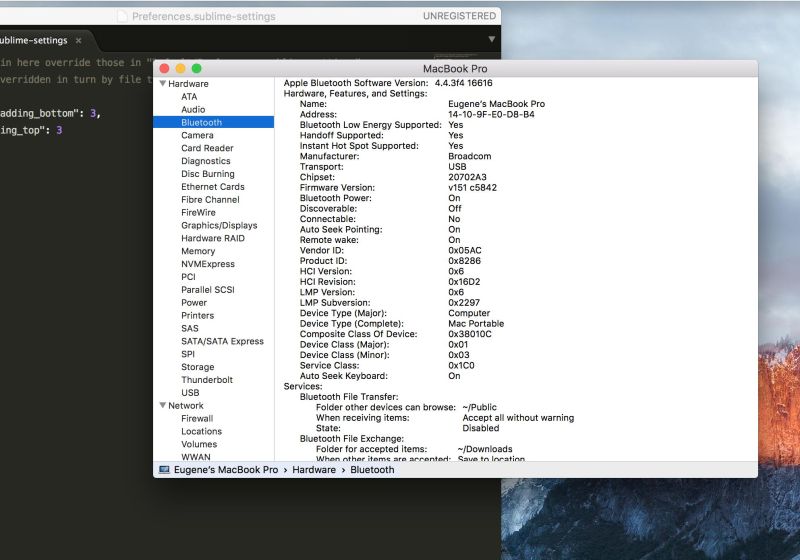Zoom the MacBook Pro window with green button
Viewport: 800px width, 560px height.
click(196, 68)
